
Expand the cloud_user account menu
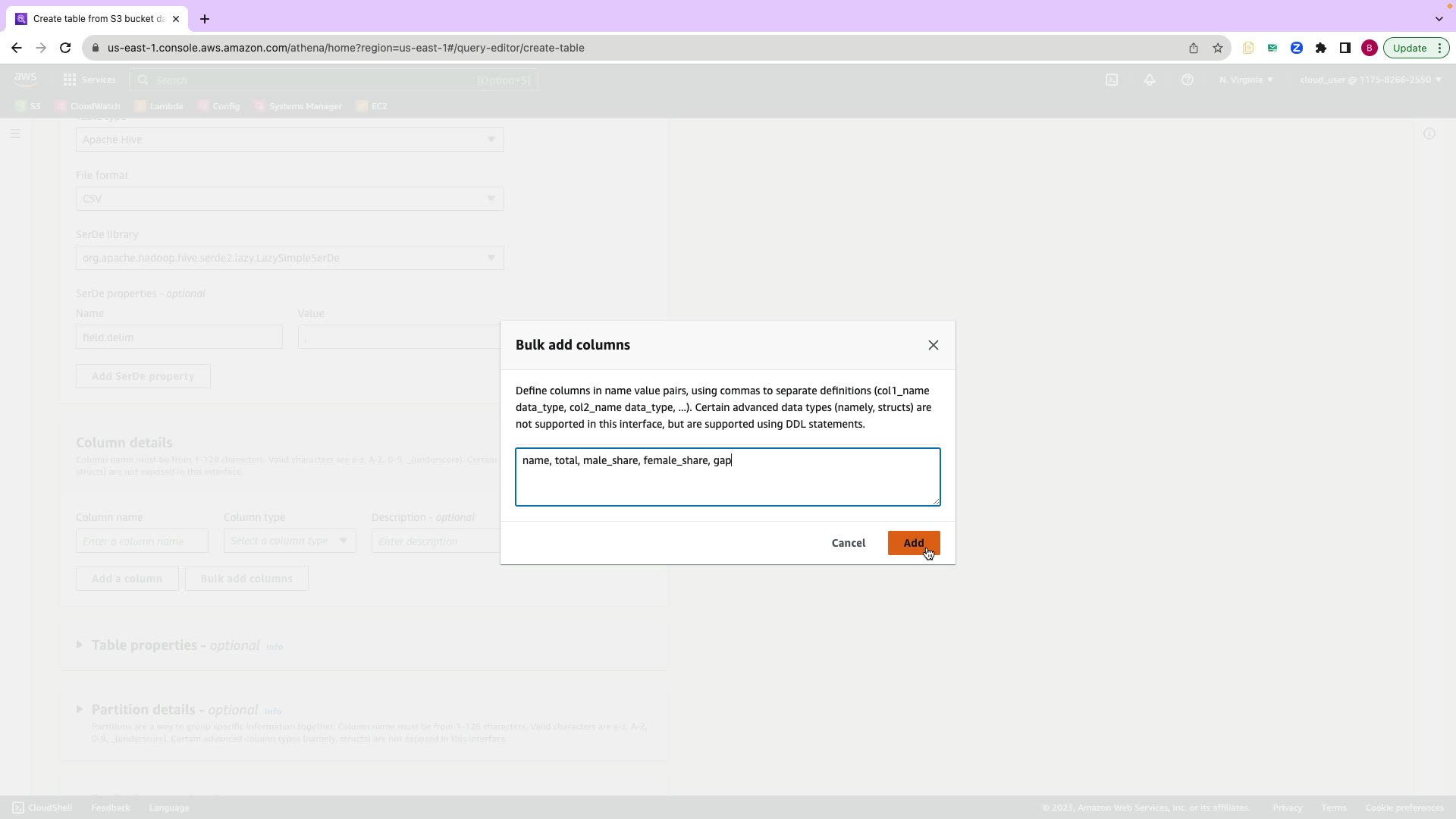click(x=1370, y=80)
